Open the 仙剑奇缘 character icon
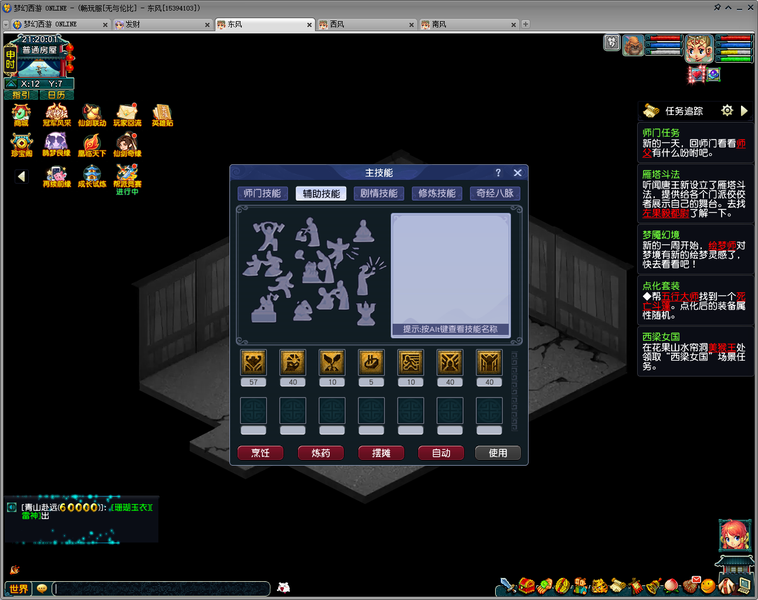Screen dimensions: 758x600 (127, 145)
